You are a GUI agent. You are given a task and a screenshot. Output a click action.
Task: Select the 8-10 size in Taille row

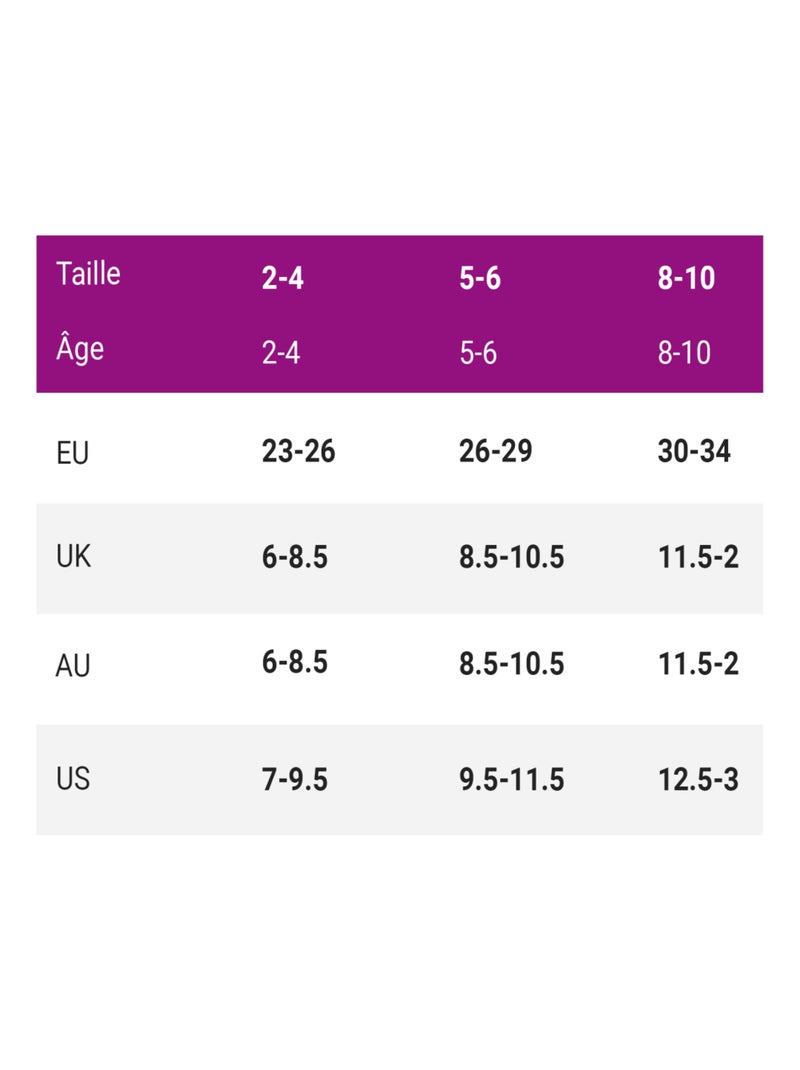click(x=686, y=279)
